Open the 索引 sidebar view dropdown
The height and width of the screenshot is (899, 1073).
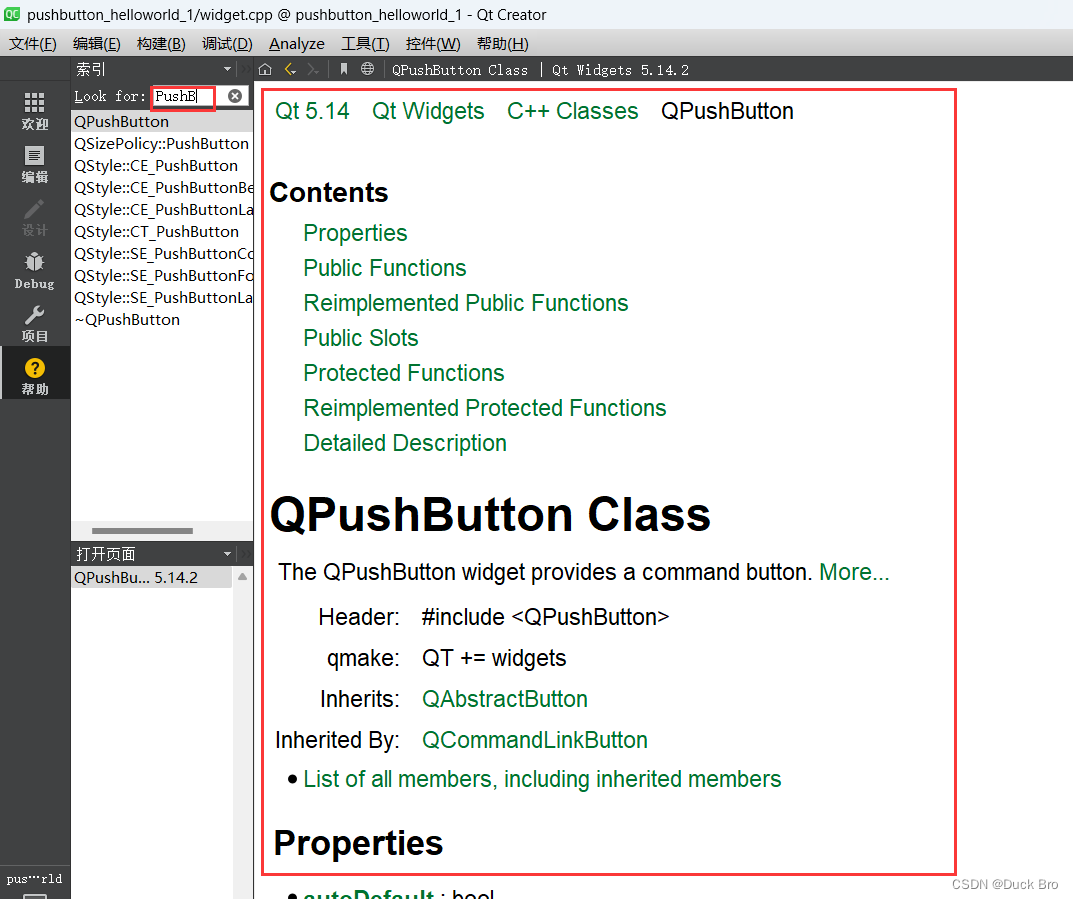pos(227,69)
